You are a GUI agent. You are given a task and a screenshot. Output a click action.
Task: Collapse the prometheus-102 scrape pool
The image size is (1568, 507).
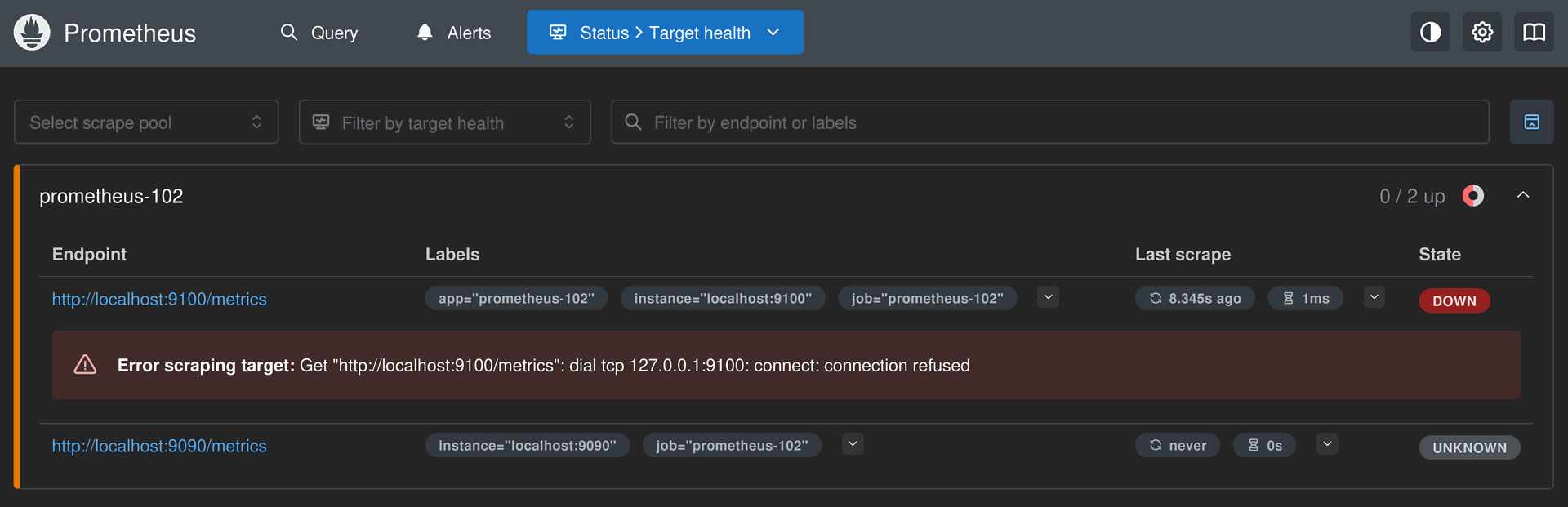tap(1522, 196)
